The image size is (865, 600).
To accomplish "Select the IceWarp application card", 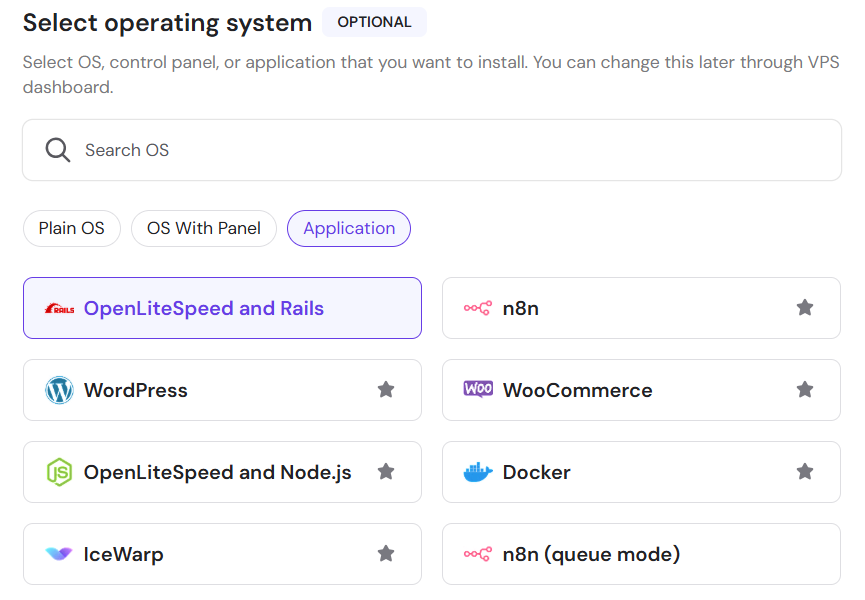I will click(x=222, y=554).
